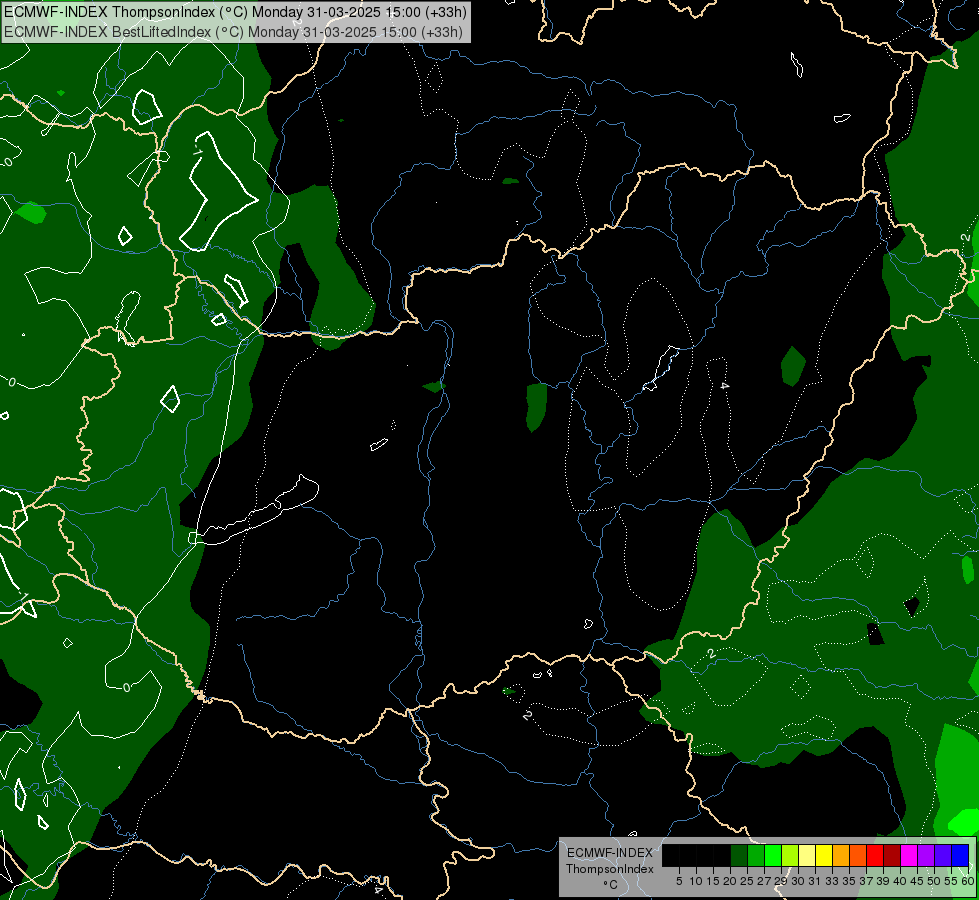This screenshot has height=900, width=979.
Task: Click legend tick value 29
Action: pos(781,881)
